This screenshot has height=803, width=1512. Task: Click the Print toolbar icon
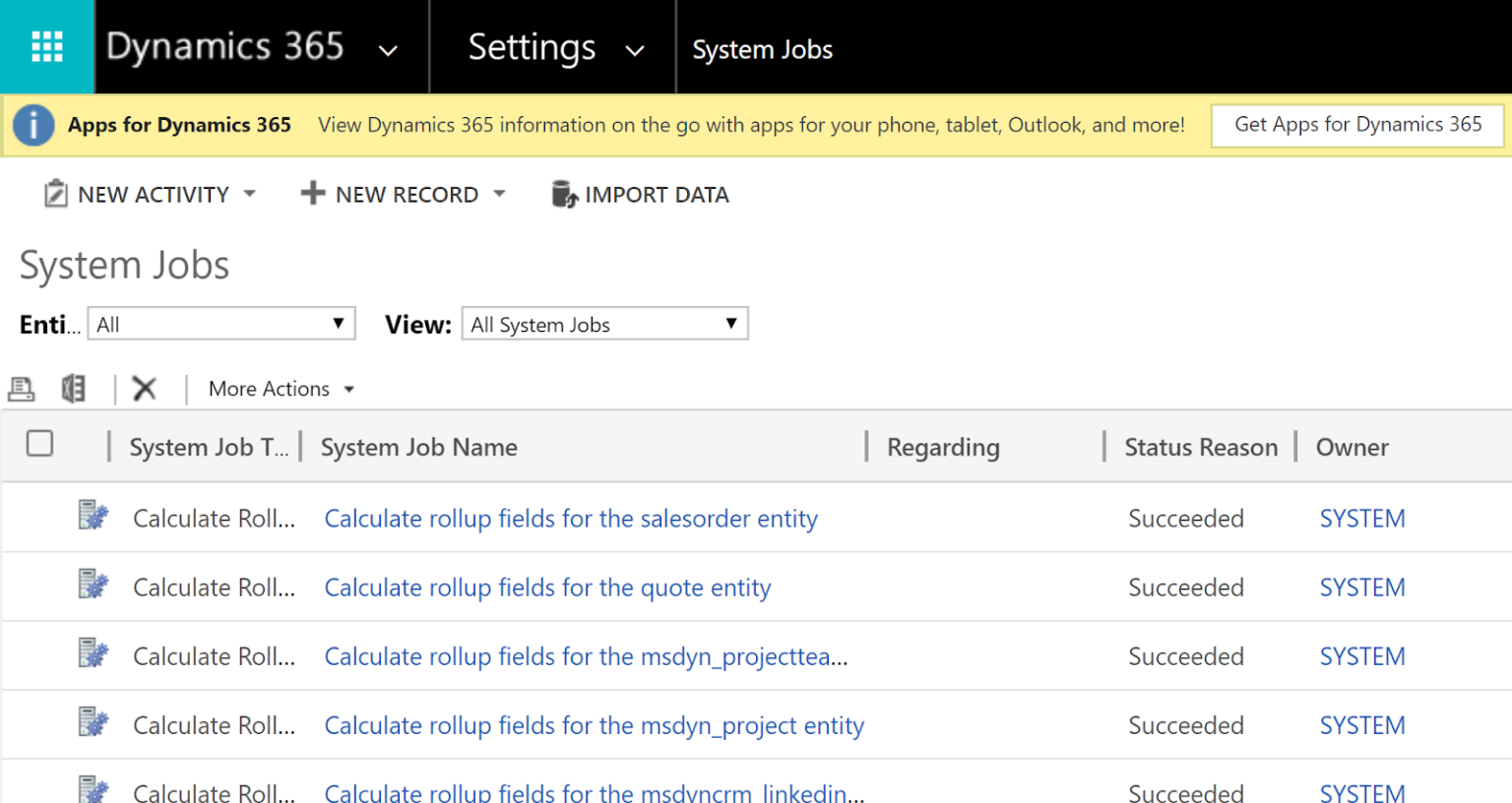click(x=22, y=388)
